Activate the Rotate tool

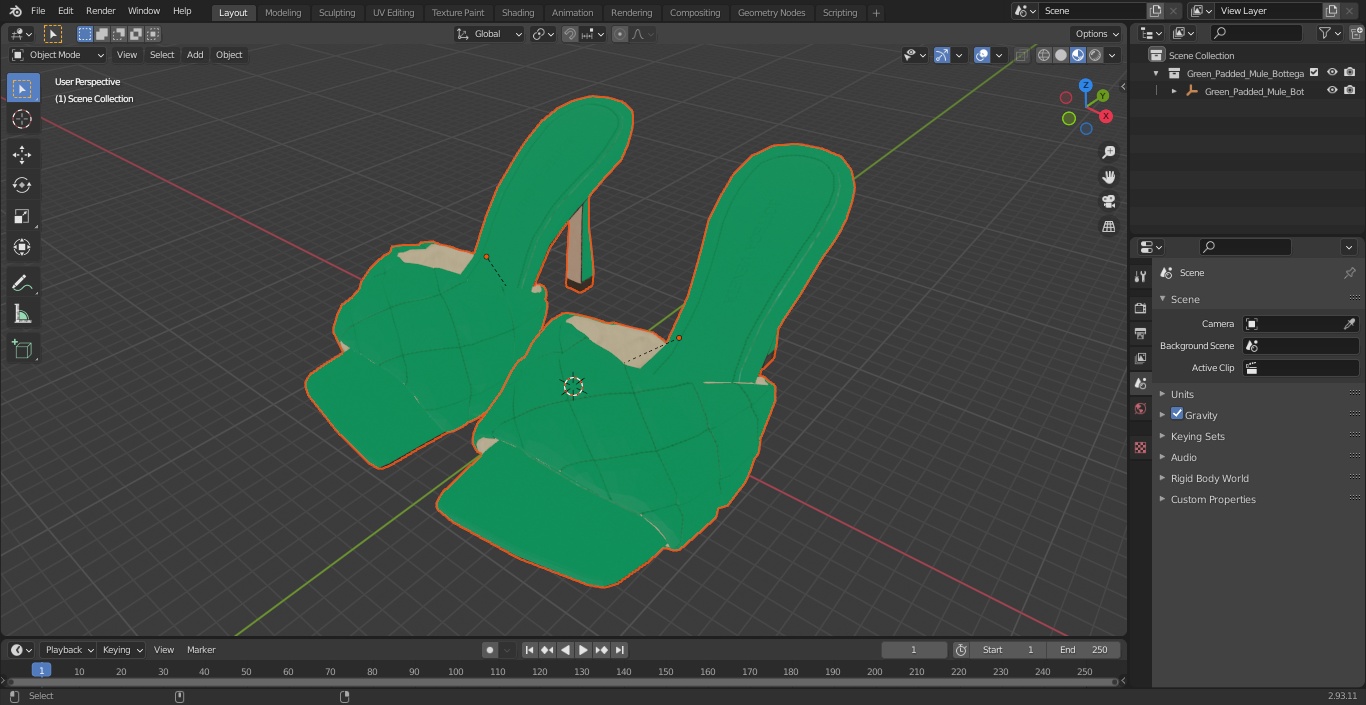(22, 185)
